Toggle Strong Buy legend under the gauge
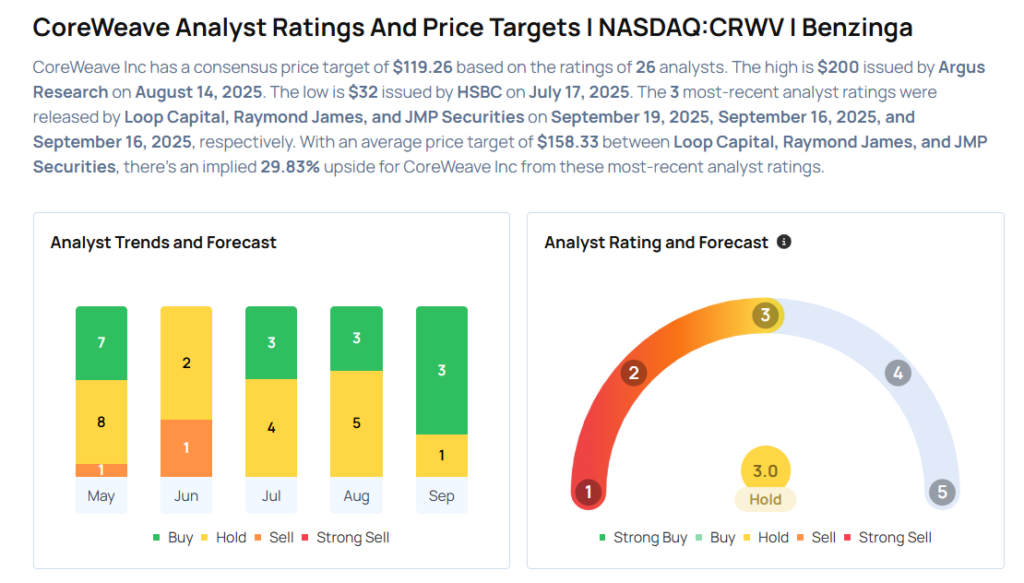 (643, 537)
